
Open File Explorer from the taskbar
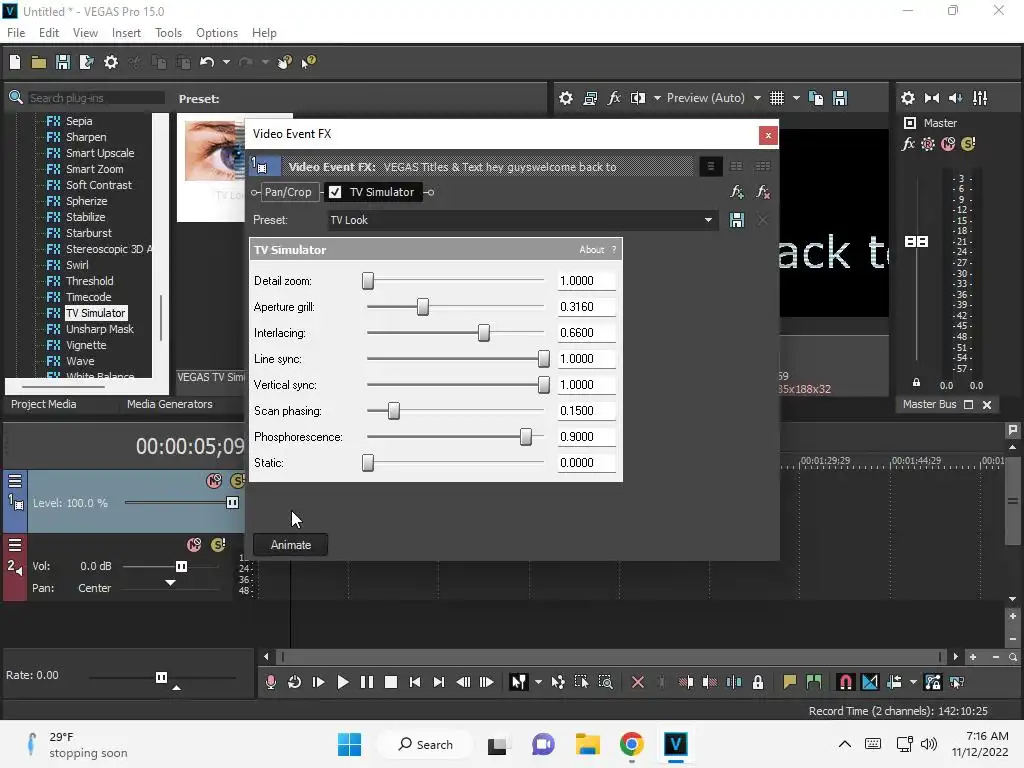click(588, 744)
